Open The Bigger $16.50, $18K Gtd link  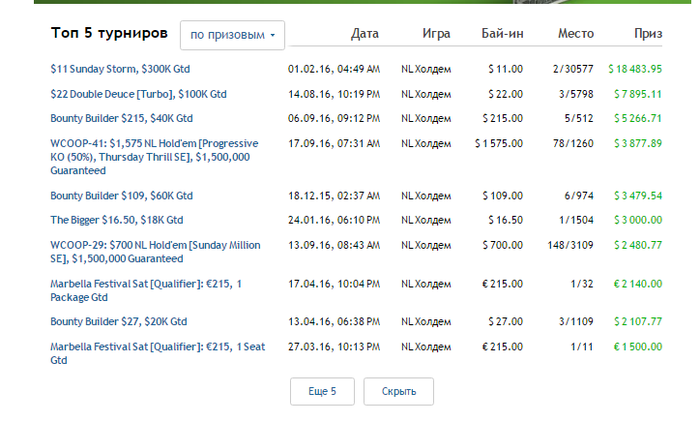tap(117, 220)
